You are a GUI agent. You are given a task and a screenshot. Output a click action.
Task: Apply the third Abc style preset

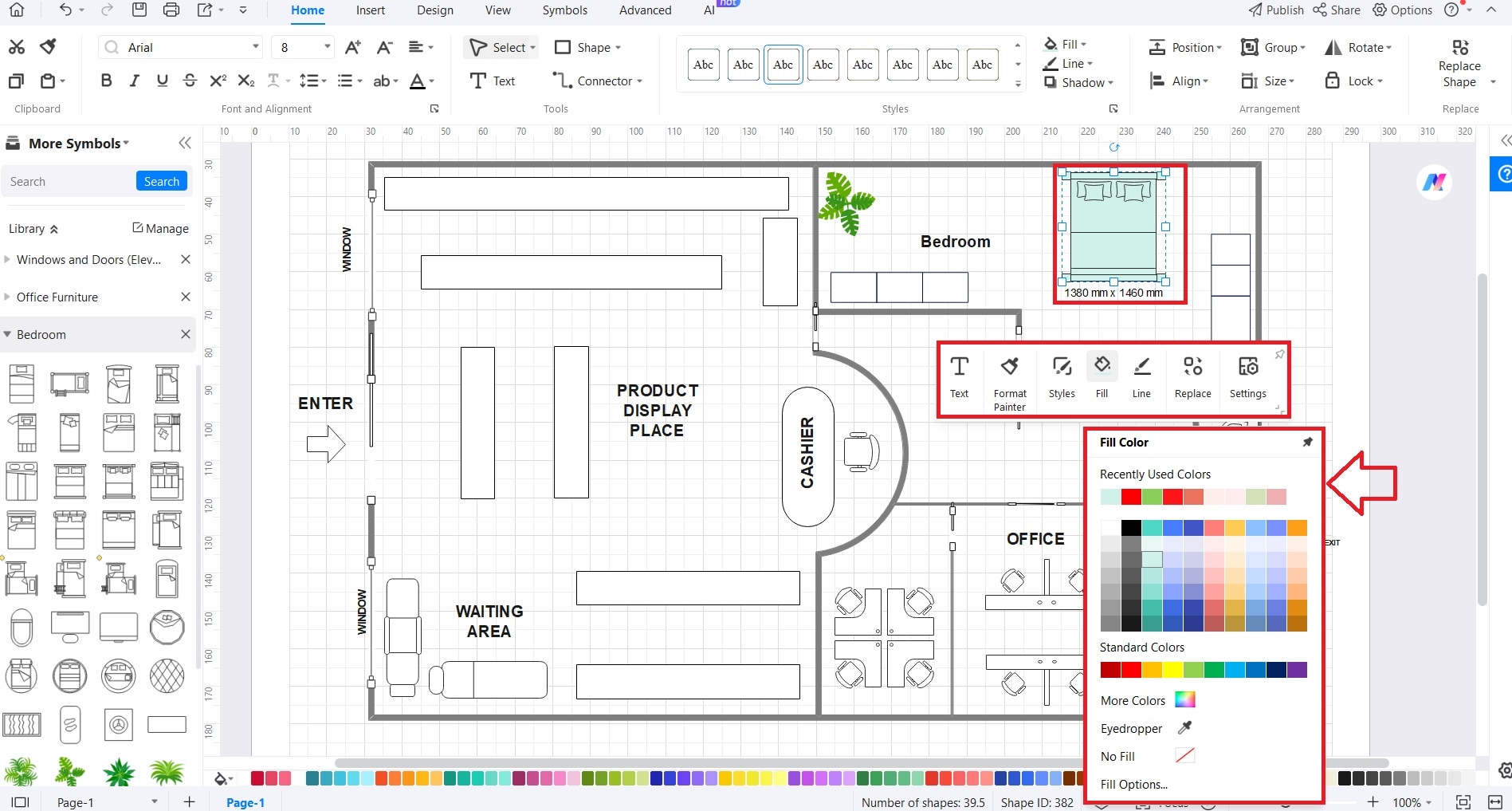(783, 65)
